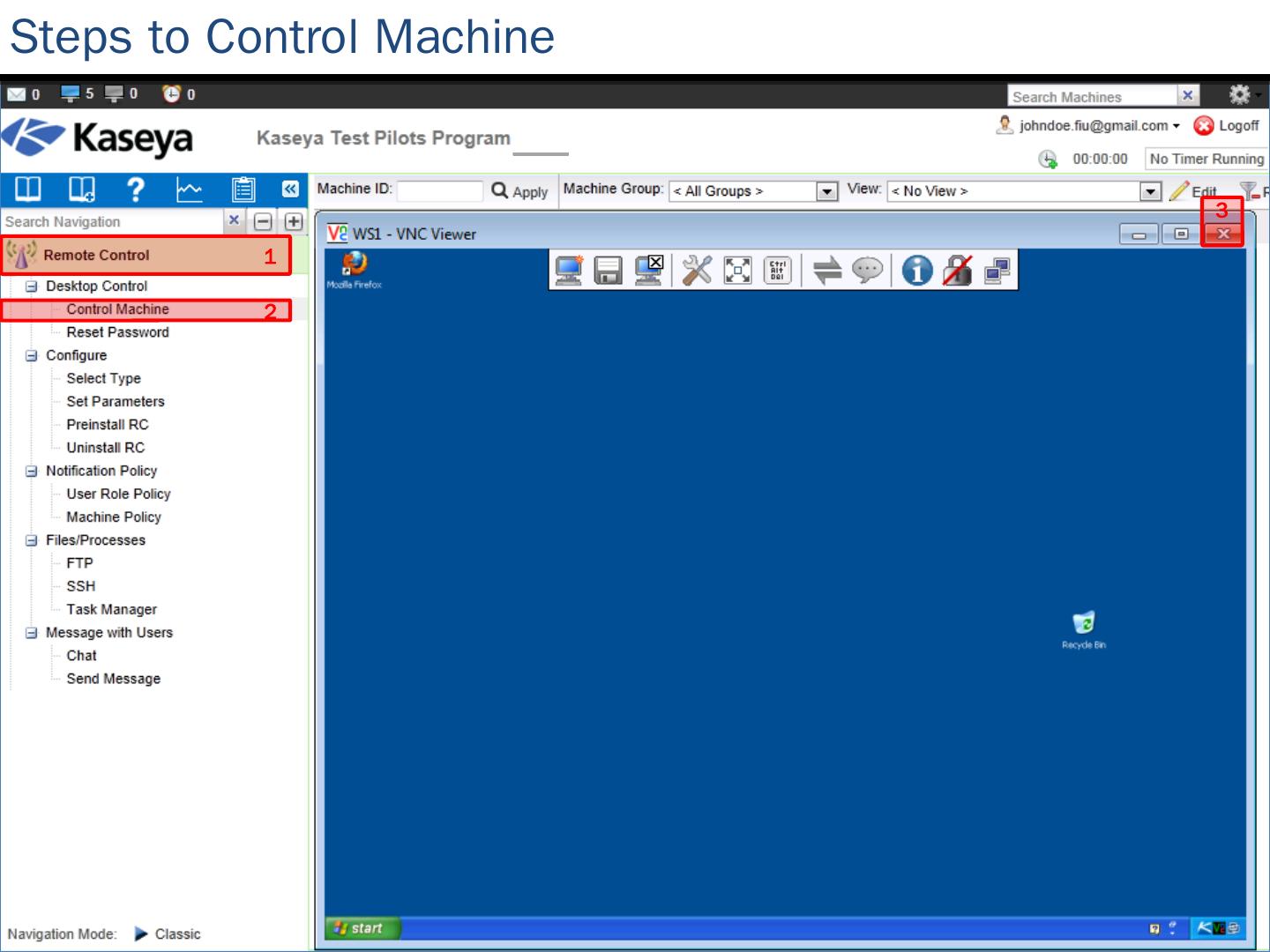
Task: Toggle VNC full screen mode icon
Action: (x=737, y=270)
